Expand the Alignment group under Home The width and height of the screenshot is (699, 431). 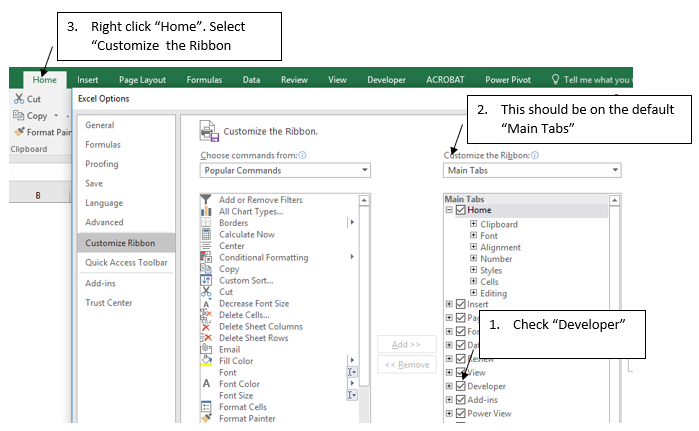point(473,246)
